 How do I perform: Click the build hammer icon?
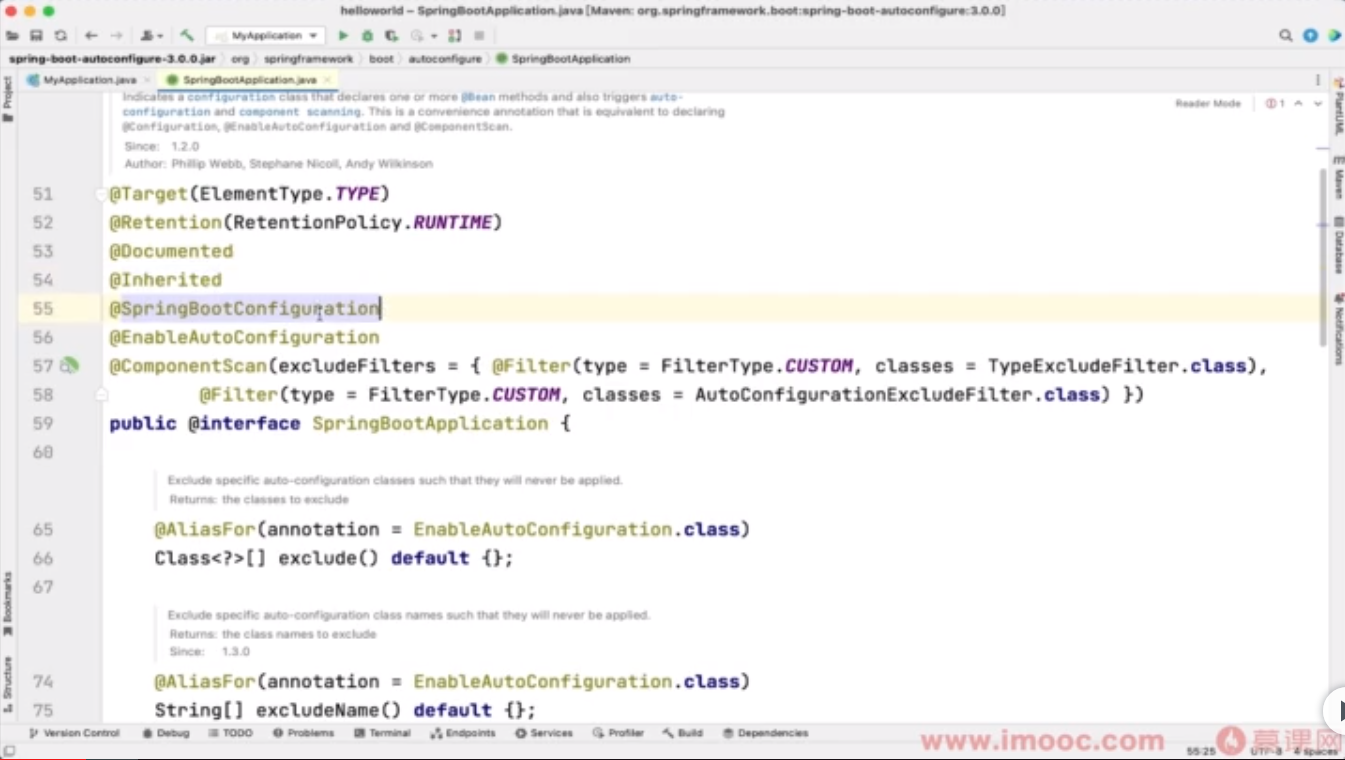pyautogui.click(x=186, y=35)
